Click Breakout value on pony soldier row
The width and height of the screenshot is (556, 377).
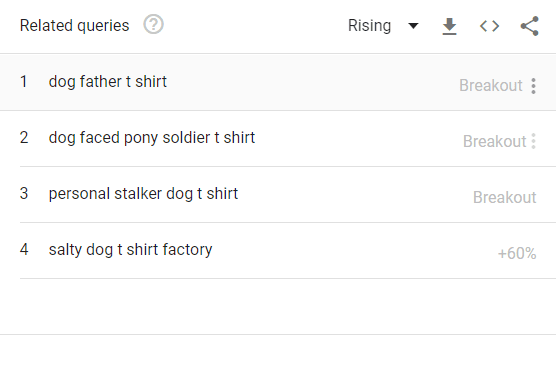(x=494, y=142)
